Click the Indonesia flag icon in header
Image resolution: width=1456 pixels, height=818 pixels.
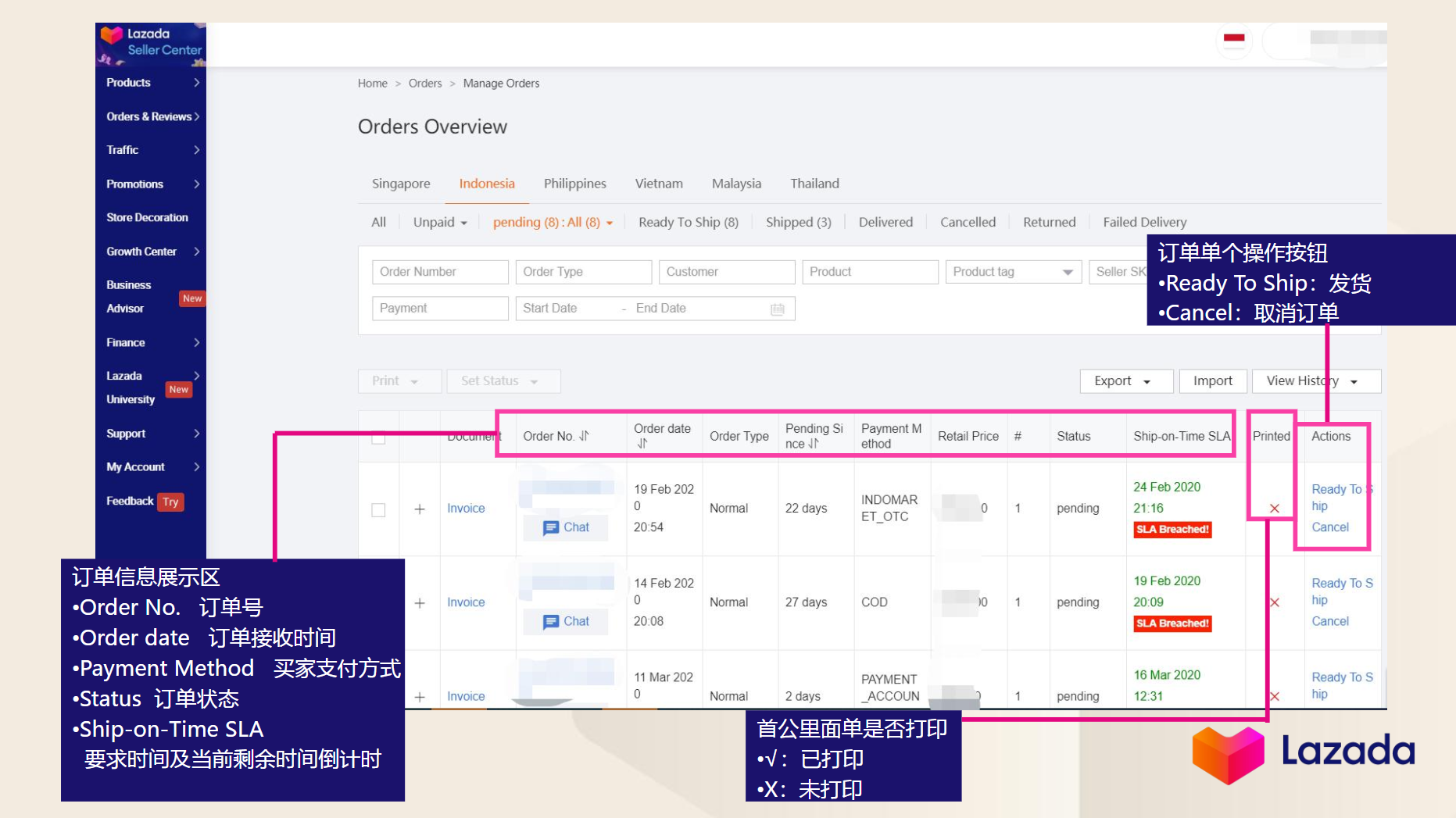click(1234, 39)
